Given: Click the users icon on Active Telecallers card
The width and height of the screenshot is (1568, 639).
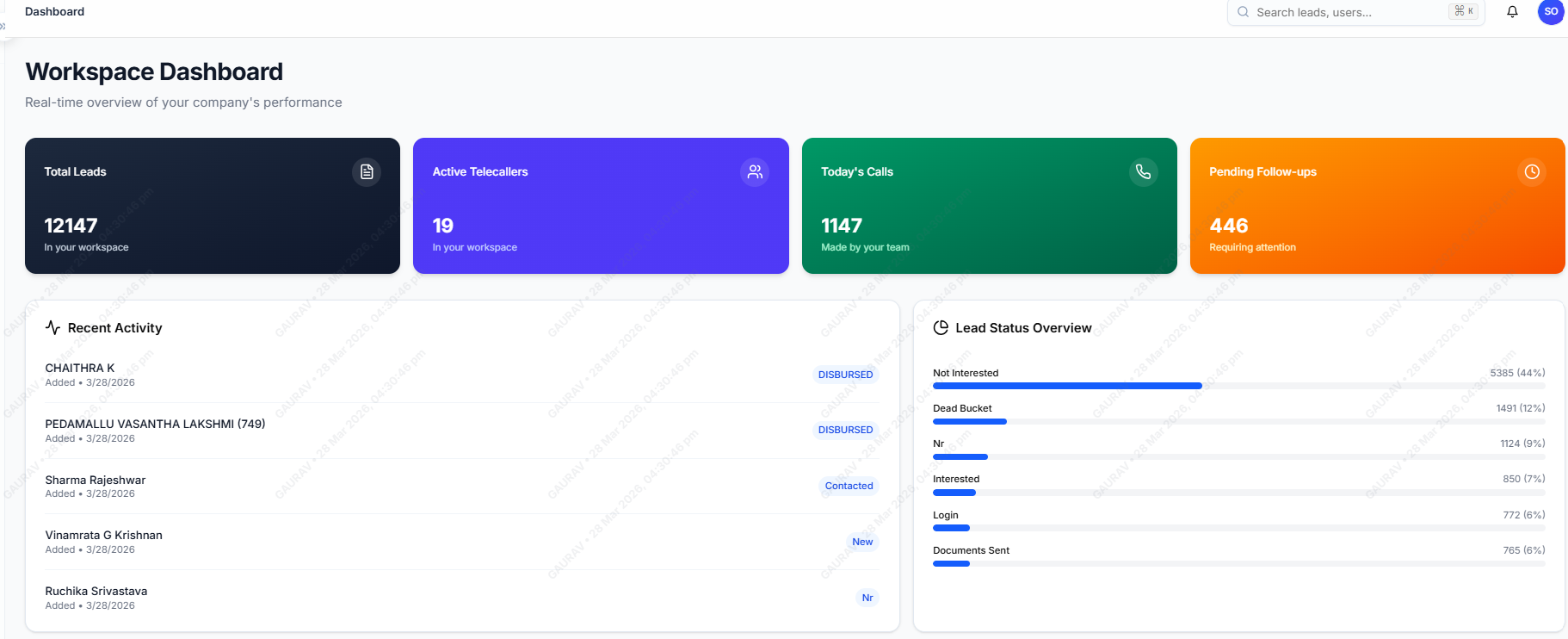Looking at the screenshot, I should pos(755,172).
